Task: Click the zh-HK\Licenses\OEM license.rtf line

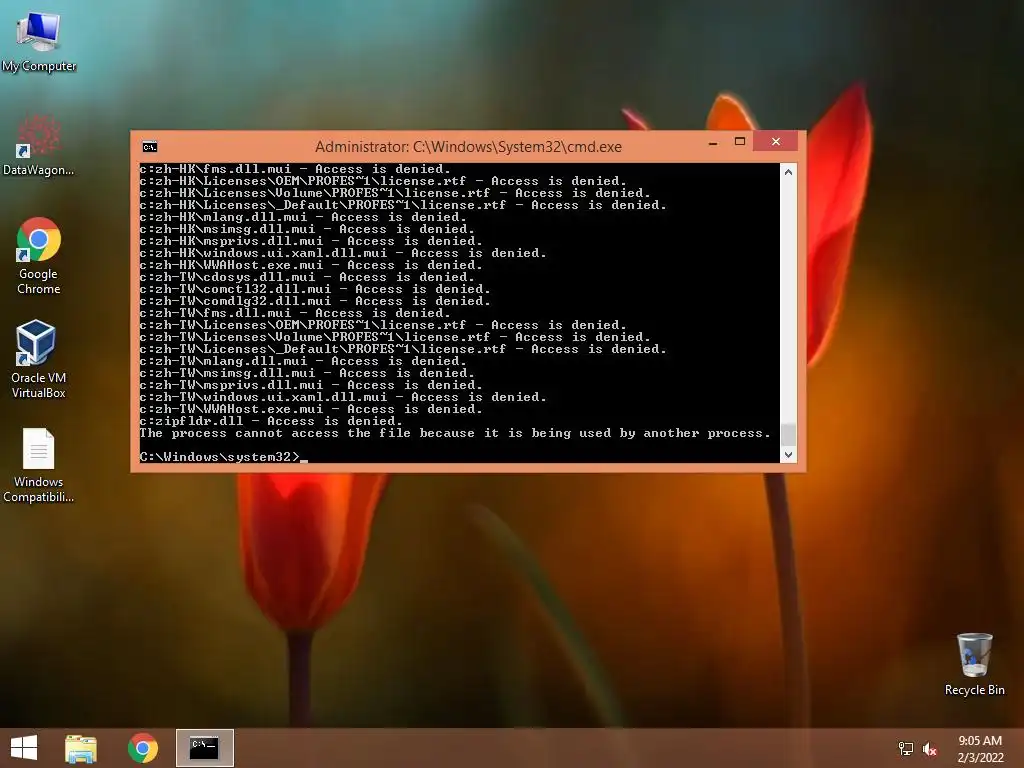Action: [x=383, y=181]
